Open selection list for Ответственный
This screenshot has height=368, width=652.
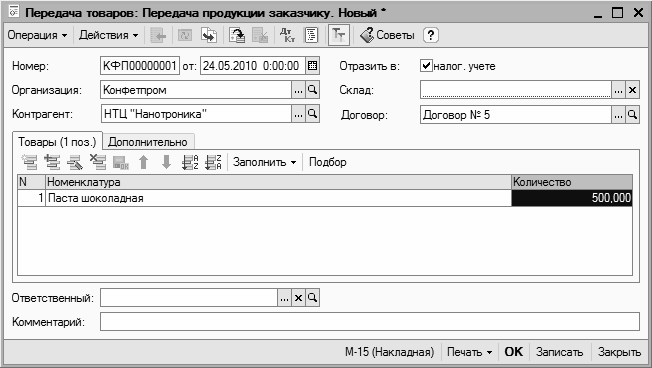pos(284,298)
